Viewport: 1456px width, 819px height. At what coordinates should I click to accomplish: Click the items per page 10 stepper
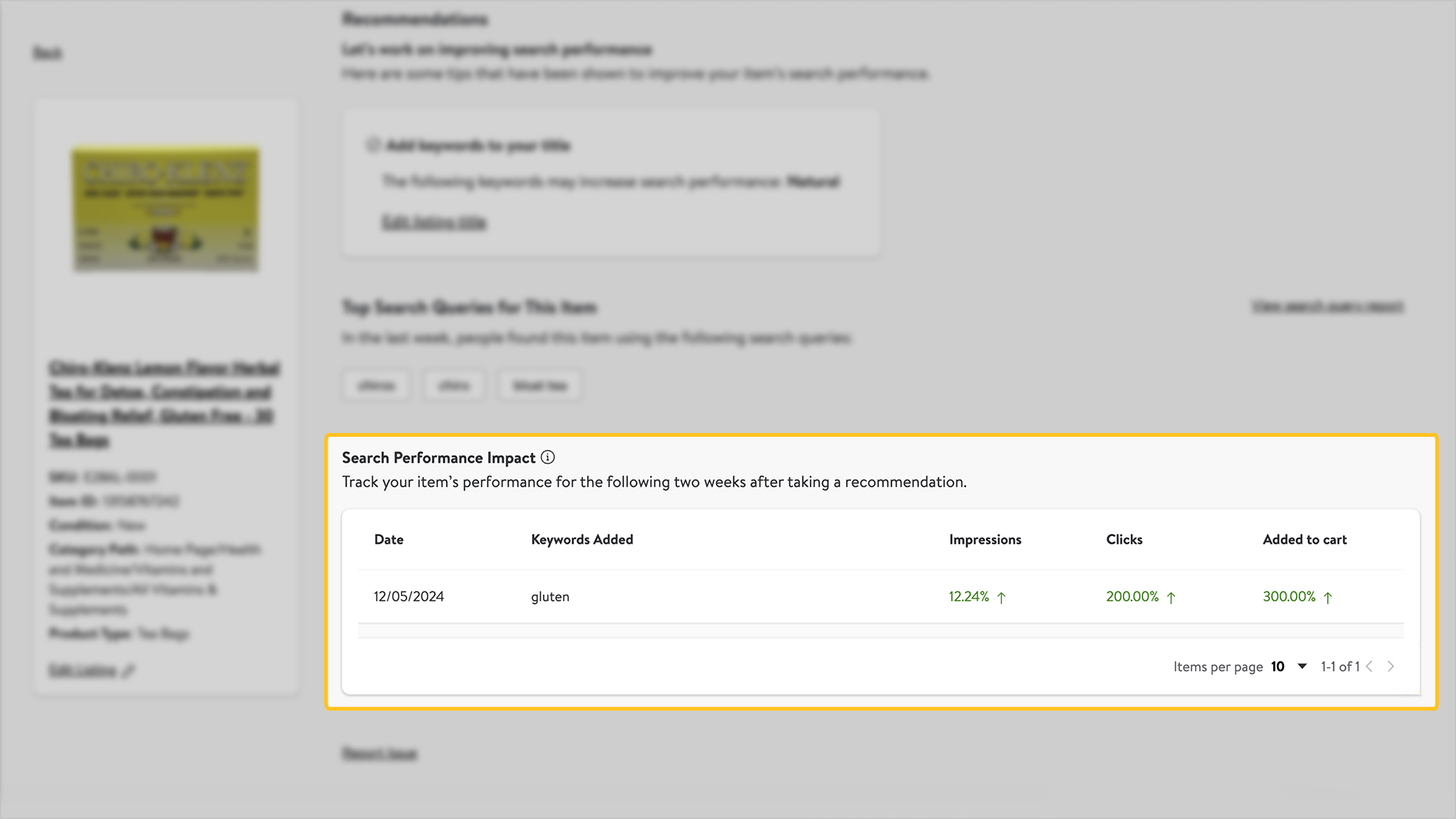pos(1290,665)
